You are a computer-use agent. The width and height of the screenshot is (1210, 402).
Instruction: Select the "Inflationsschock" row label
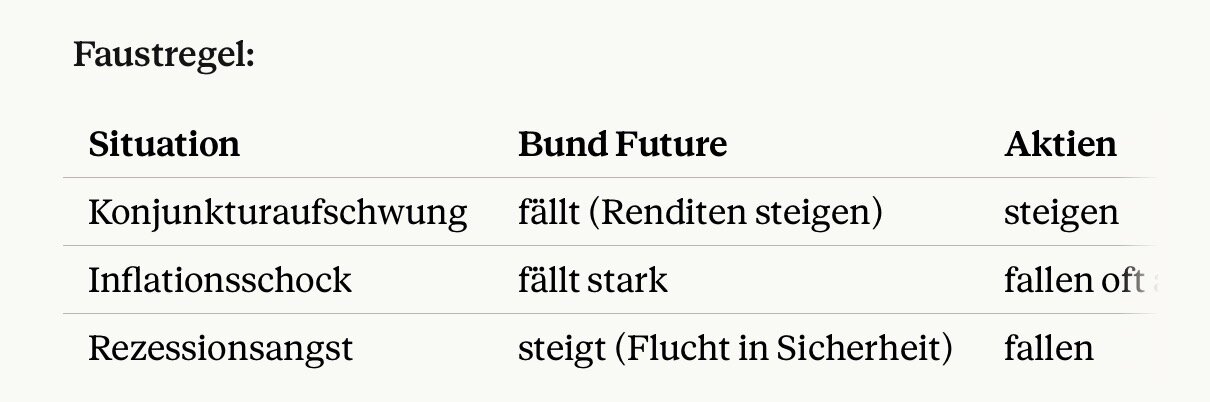coord(220,280)
